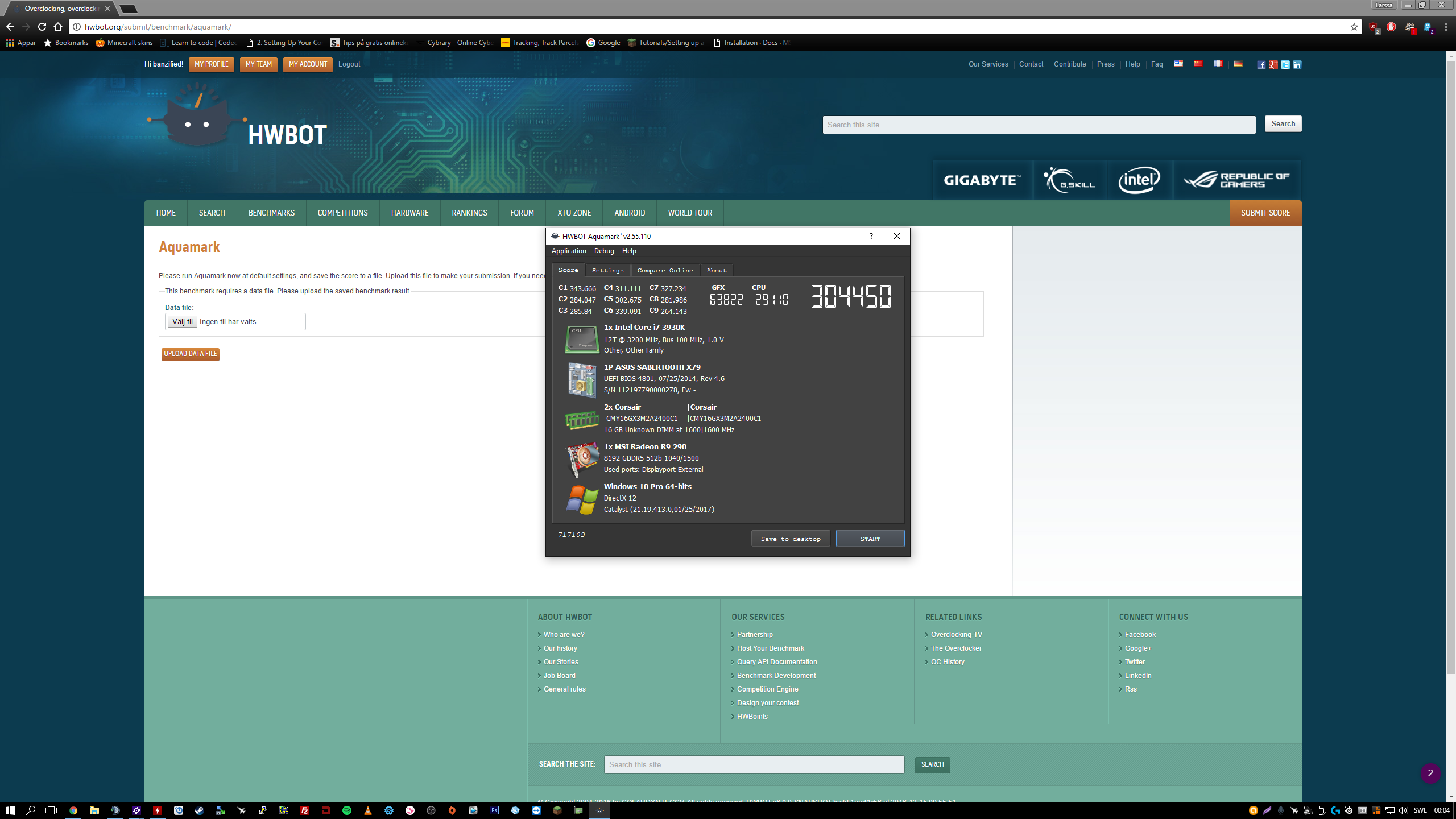Click the SUBMIT SCORE button
1456x819 pixels.
click(x=1265, y=213)
